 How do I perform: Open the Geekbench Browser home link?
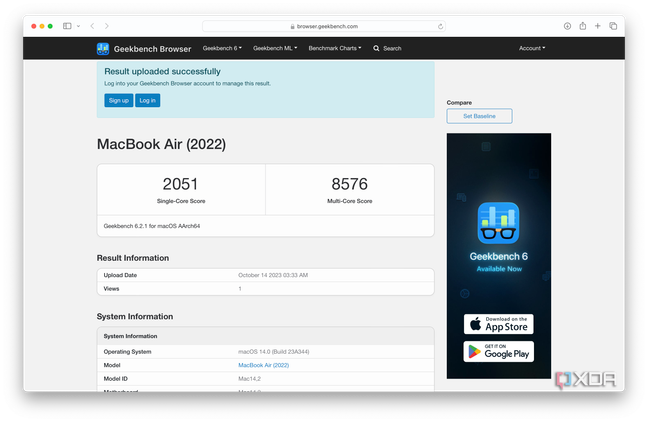[152, 49]
